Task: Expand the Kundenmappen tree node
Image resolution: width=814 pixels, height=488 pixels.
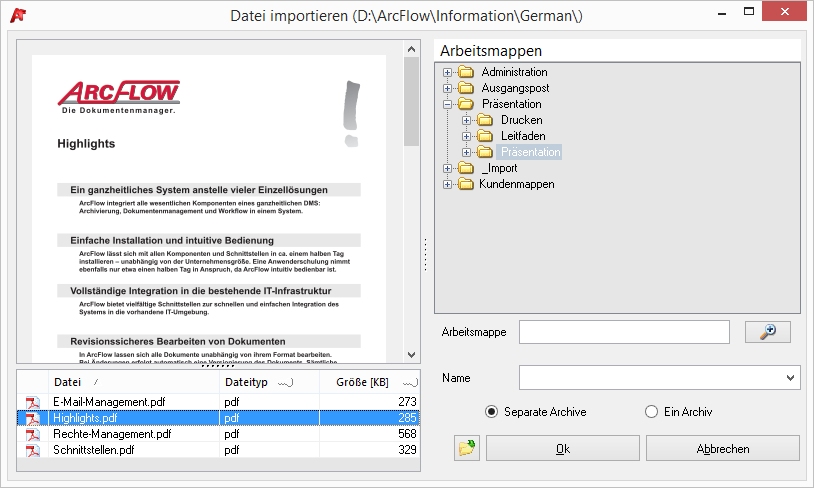Action: tap(447, 185)
